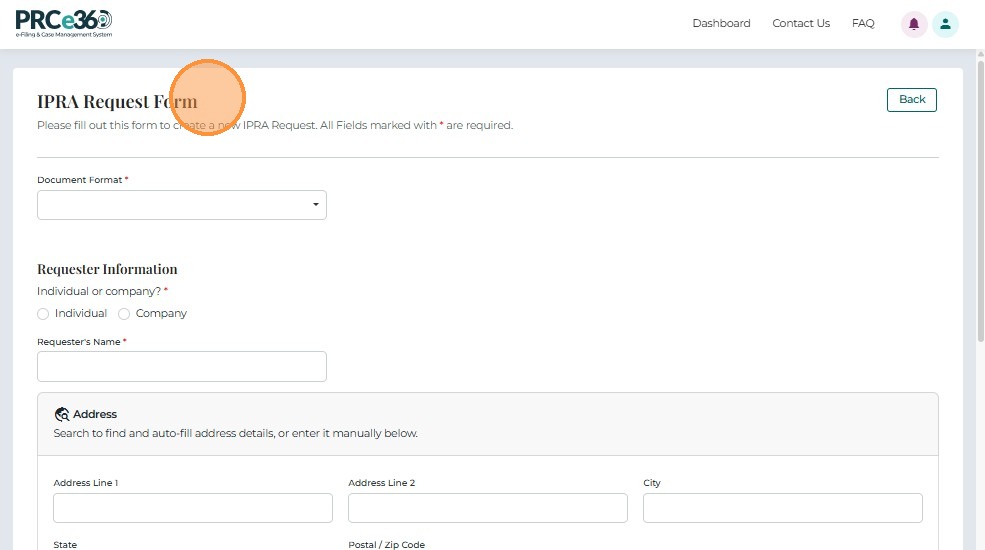Click the page vertical scrollbar
The height and width of the screenshot is (550, 985).
[981, 200]
